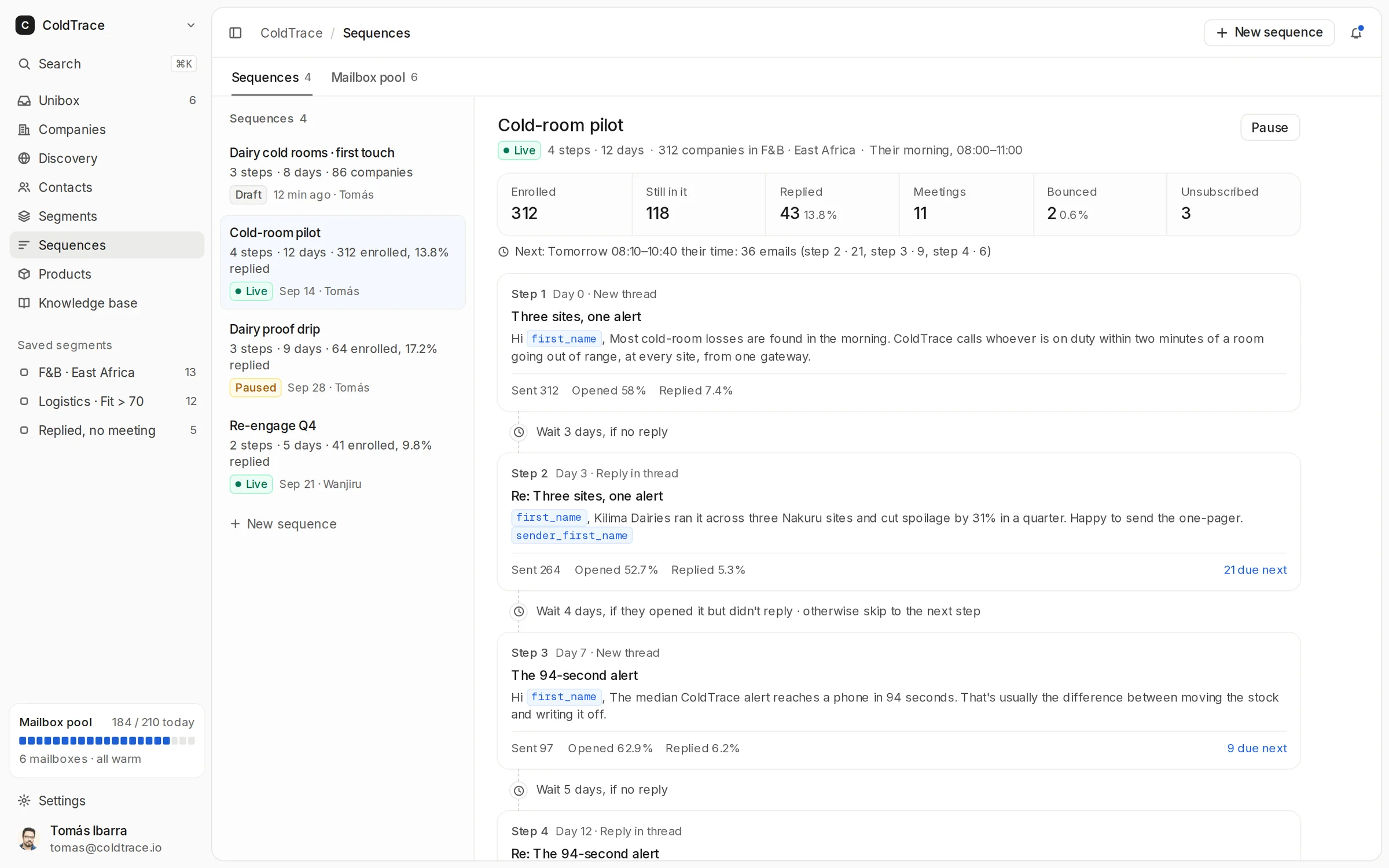Image resolution: width=1389 pixels, height=868 pixels.
Task: Open Segments in the sidebar
Action: coord(107,216)
